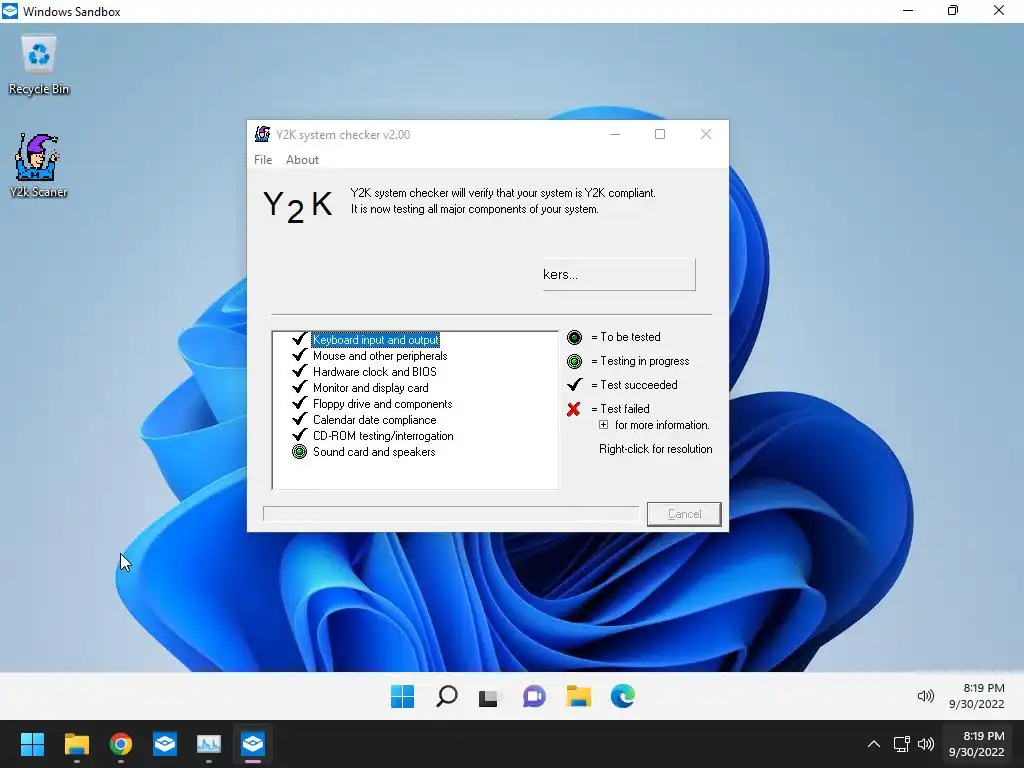Select 'Sound card and speakers' row
The image size is (1024, 768).
(374, 452)
